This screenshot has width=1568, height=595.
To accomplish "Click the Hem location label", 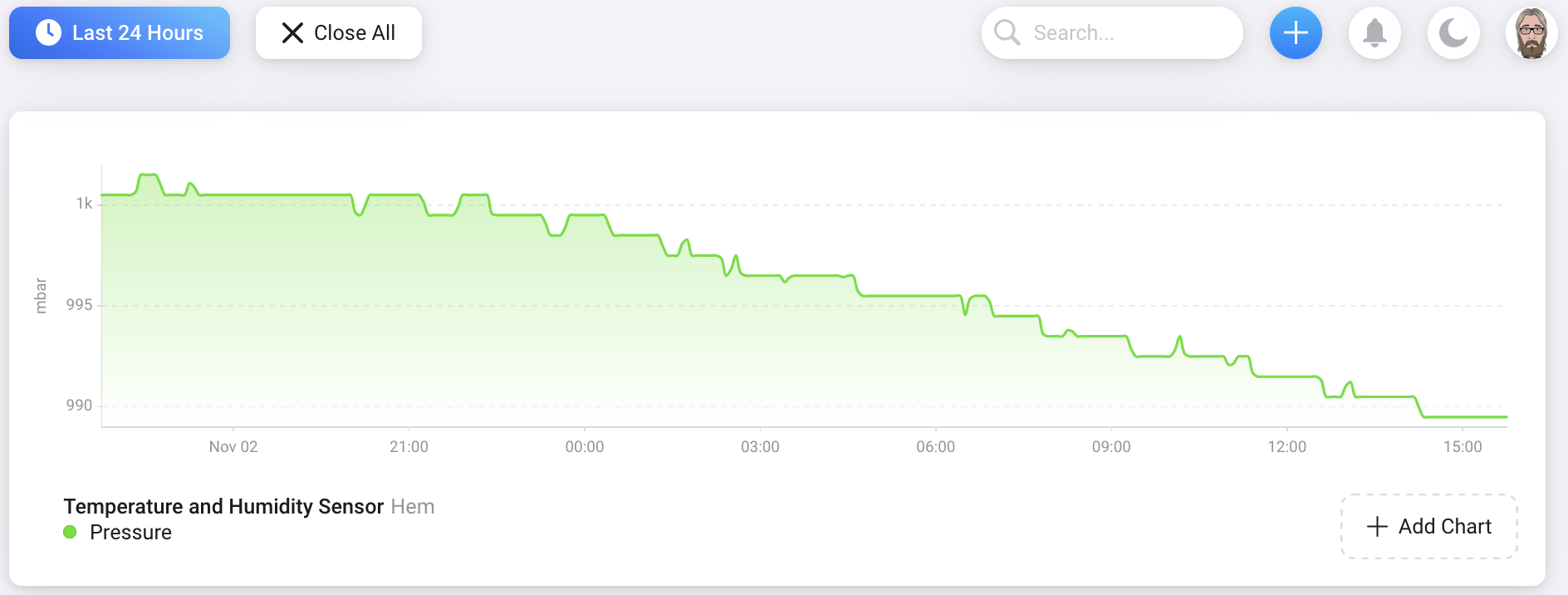I will point(413,506).
